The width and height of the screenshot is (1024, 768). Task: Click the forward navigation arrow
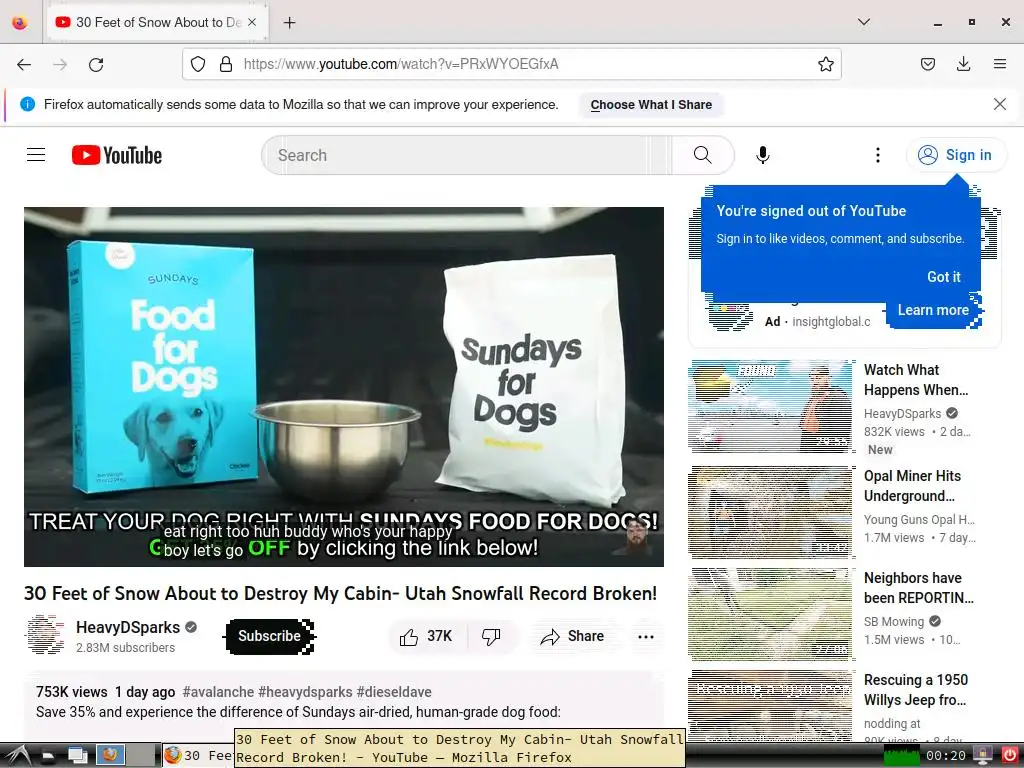tap(60, 64)
